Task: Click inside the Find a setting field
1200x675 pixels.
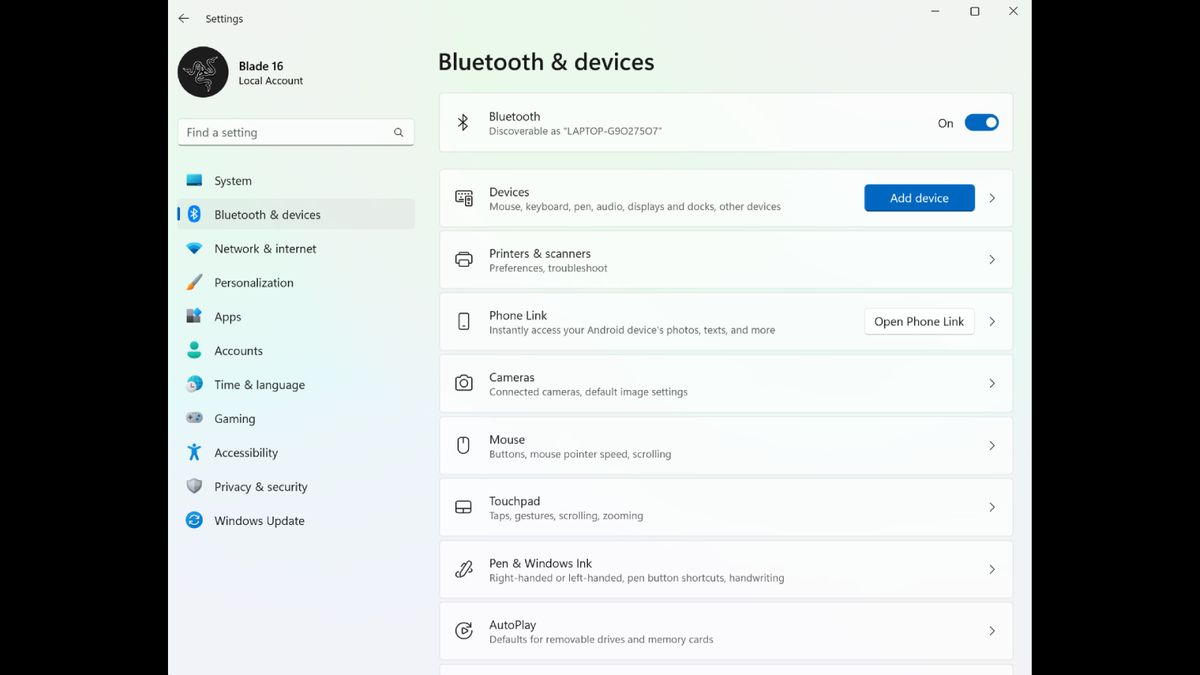Action: coord(290,132)
